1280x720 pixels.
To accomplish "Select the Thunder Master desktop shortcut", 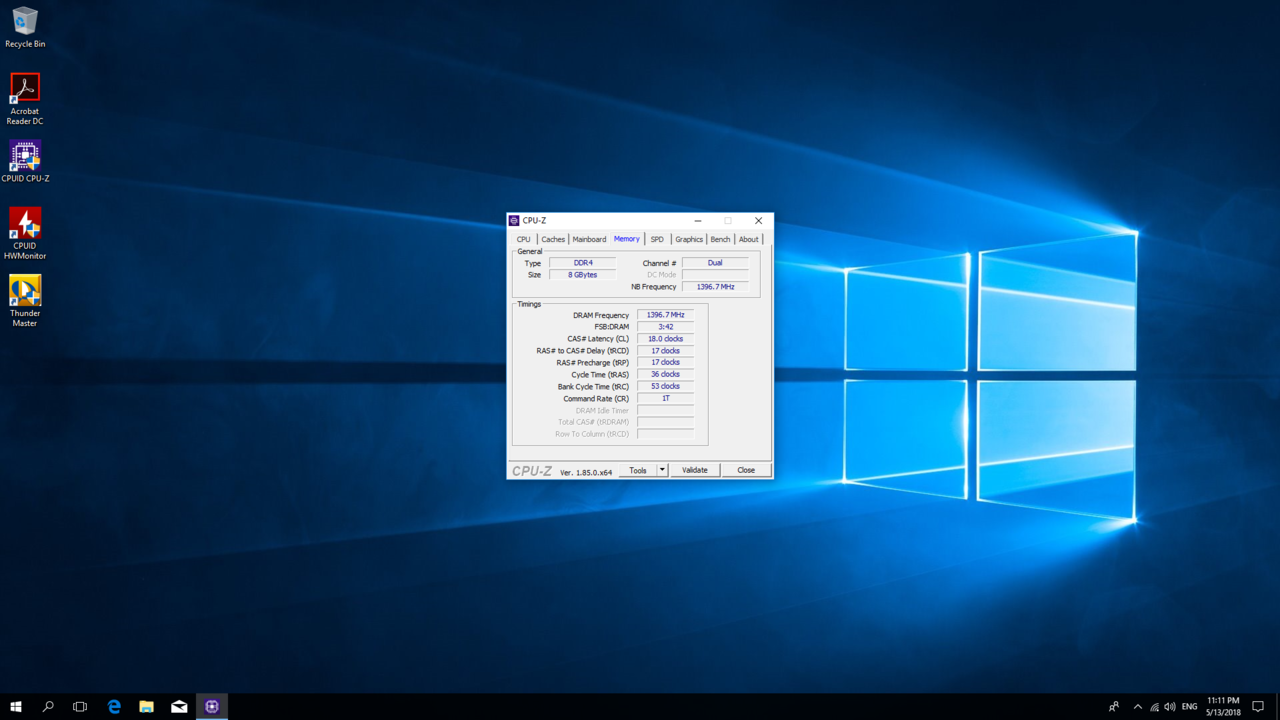I will click(25, 301).
